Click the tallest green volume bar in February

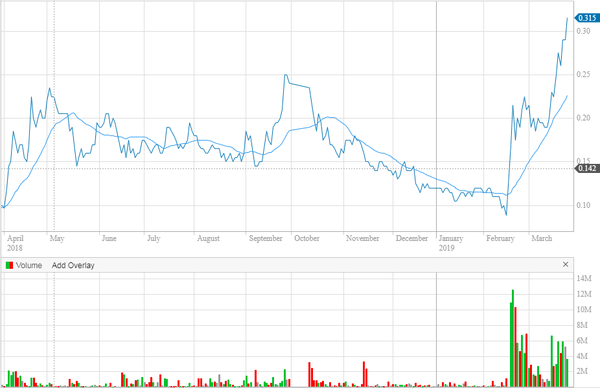513,338
